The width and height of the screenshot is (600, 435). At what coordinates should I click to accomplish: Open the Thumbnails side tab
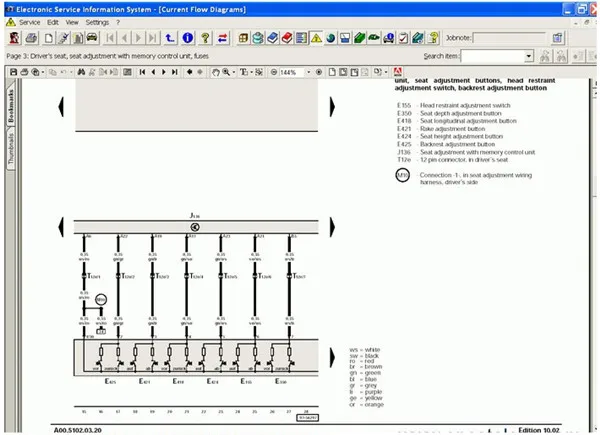[11, 148]
